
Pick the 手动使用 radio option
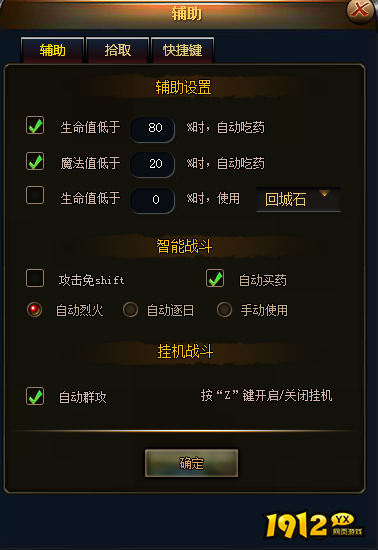pyautogui.click(x=224, y=310)
